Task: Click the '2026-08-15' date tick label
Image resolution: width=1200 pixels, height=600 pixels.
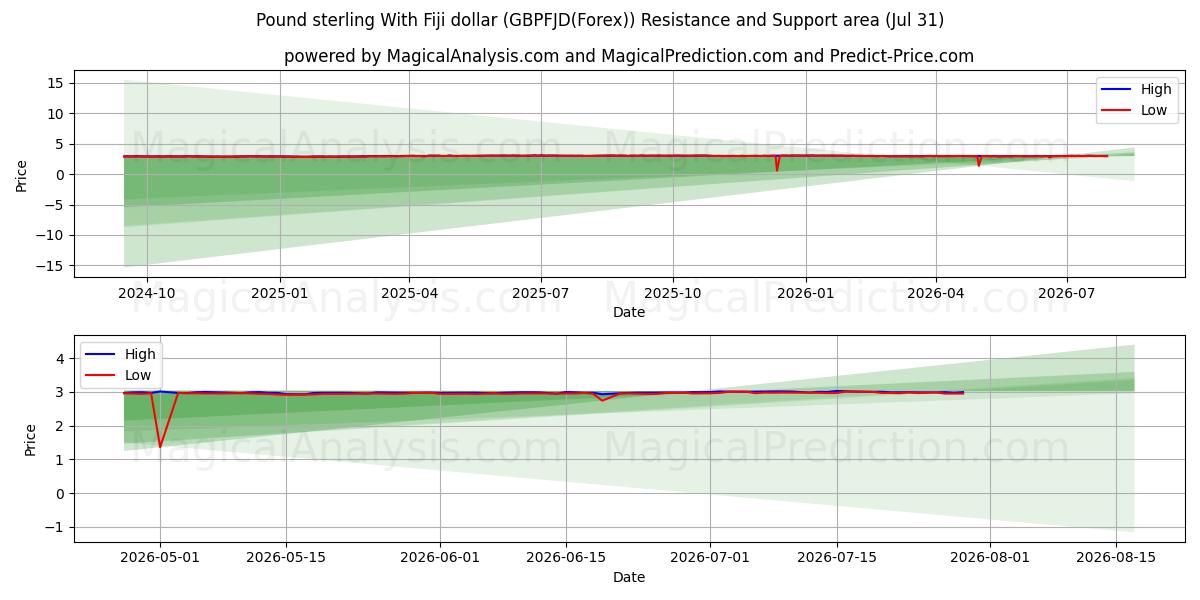Action: click(1116, 558)
